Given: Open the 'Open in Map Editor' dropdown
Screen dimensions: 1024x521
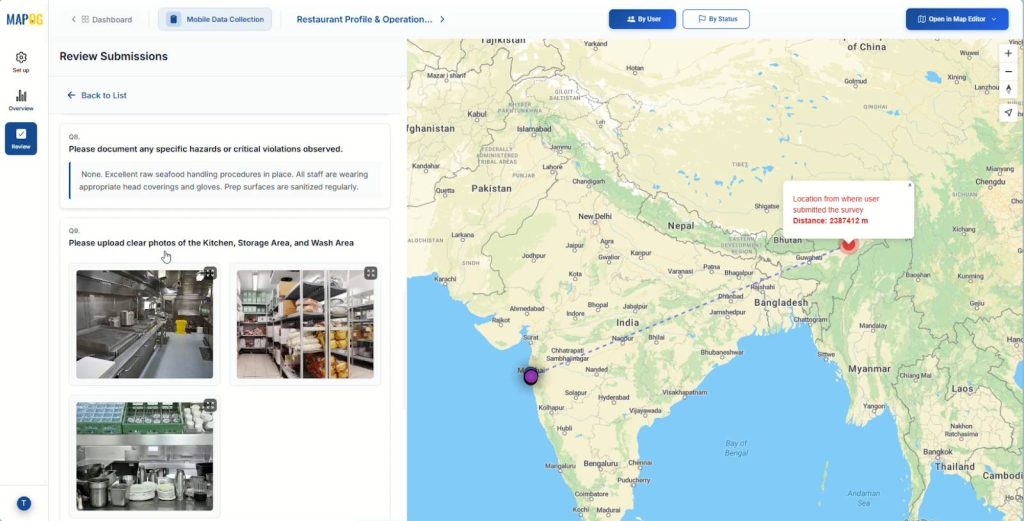Looking at the screenshot, I should click(x=957, y=19).
